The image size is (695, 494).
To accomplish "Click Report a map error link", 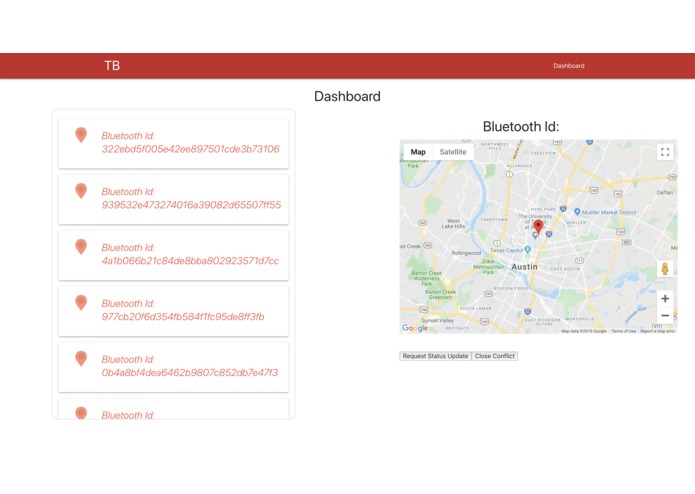I will coord(658,331).
